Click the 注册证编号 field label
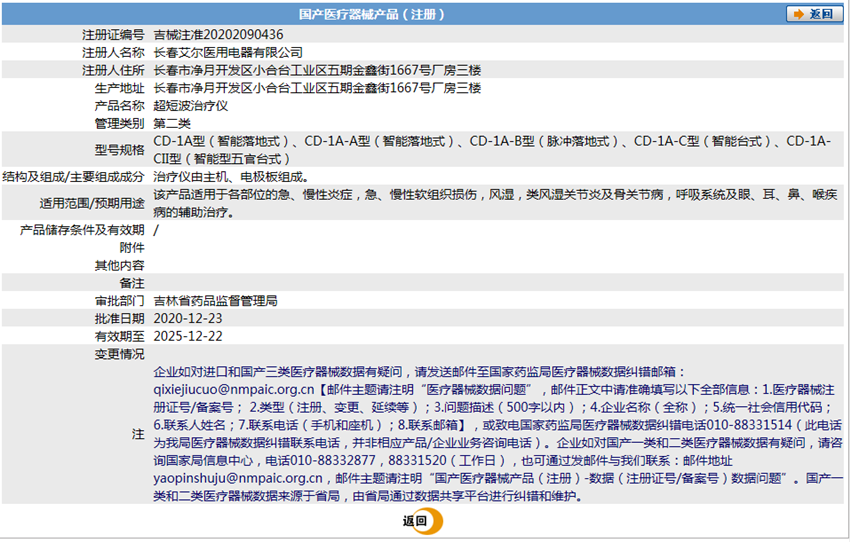The height and width of the screenshot is (542, 850). (x=113, y=35)
